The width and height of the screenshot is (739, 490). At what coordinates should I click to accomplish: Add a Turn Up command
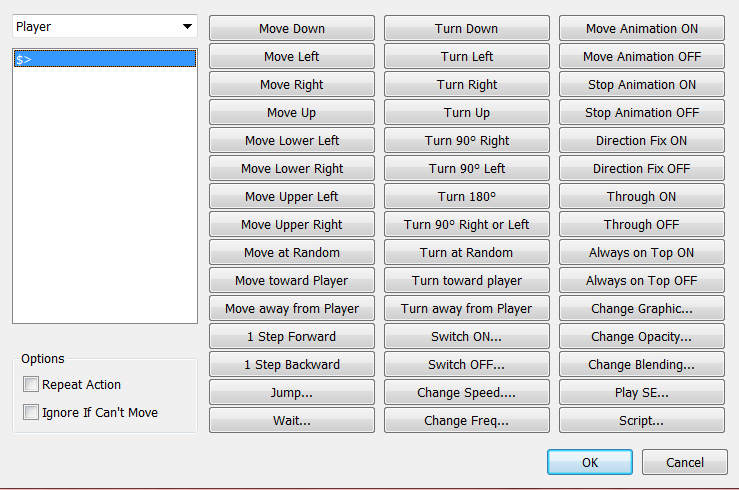pyautogui.click(x=467, y=113)
